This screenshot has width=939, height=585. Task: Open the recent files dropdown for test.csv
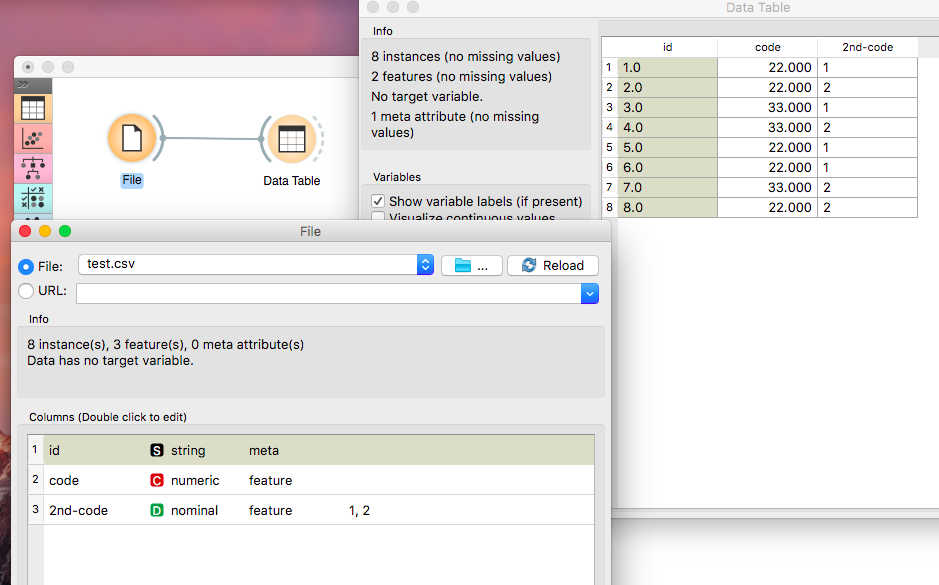tap(425, 265)
